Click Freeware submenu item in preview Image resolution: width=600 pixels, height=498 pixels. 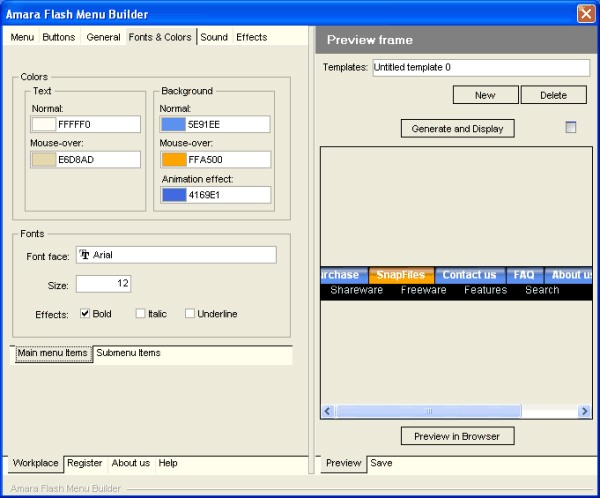424,290
